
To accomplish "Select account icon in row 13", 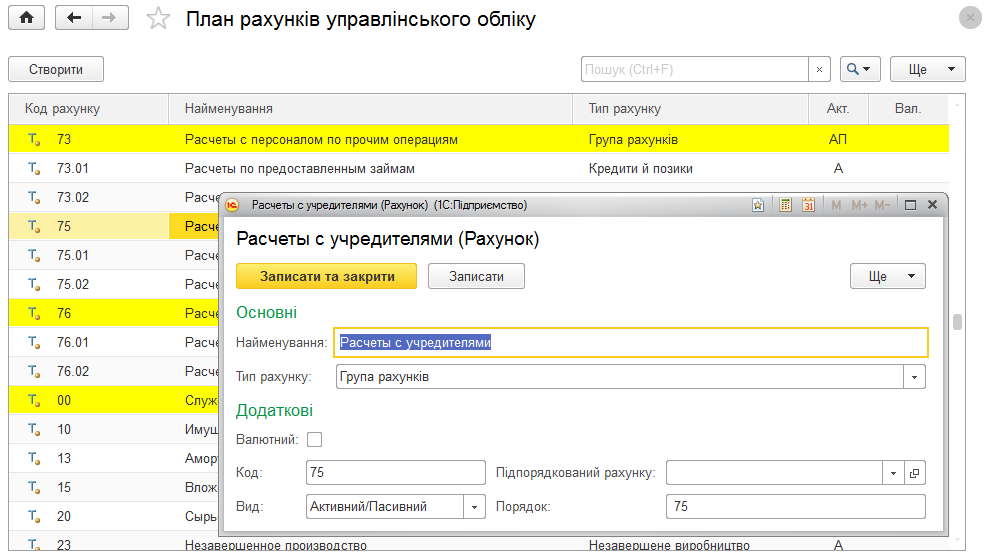I will pos(34,458).
